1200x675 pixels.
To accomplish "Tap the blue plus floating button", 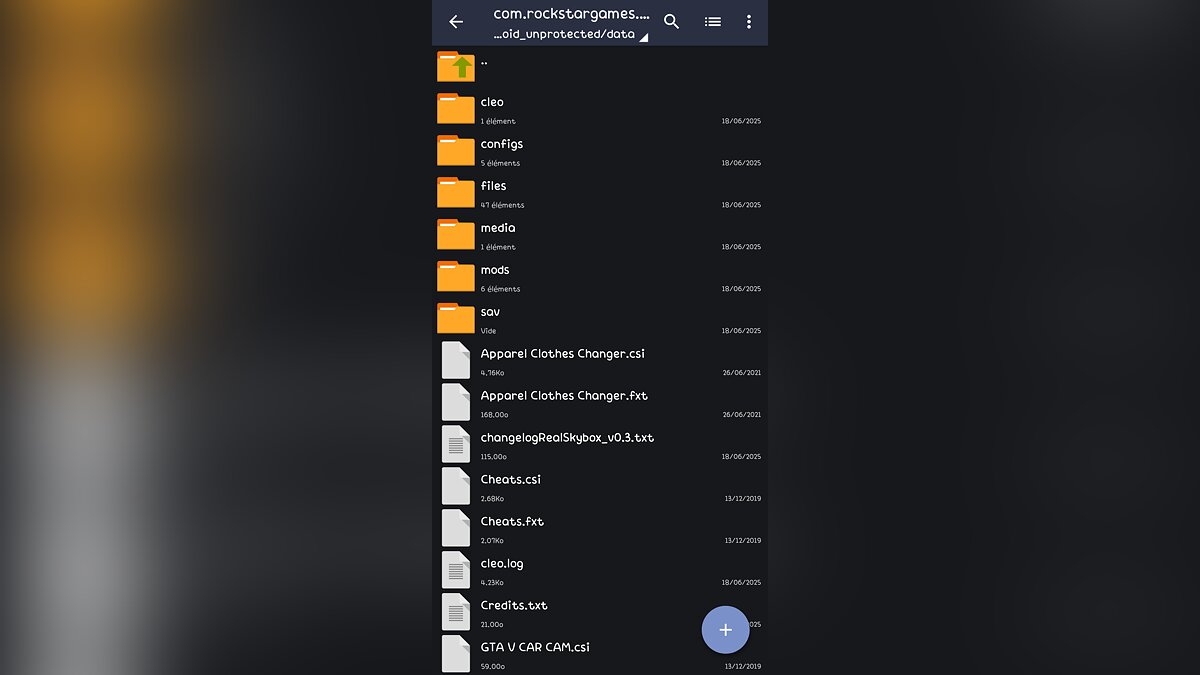I will point(725,630).
